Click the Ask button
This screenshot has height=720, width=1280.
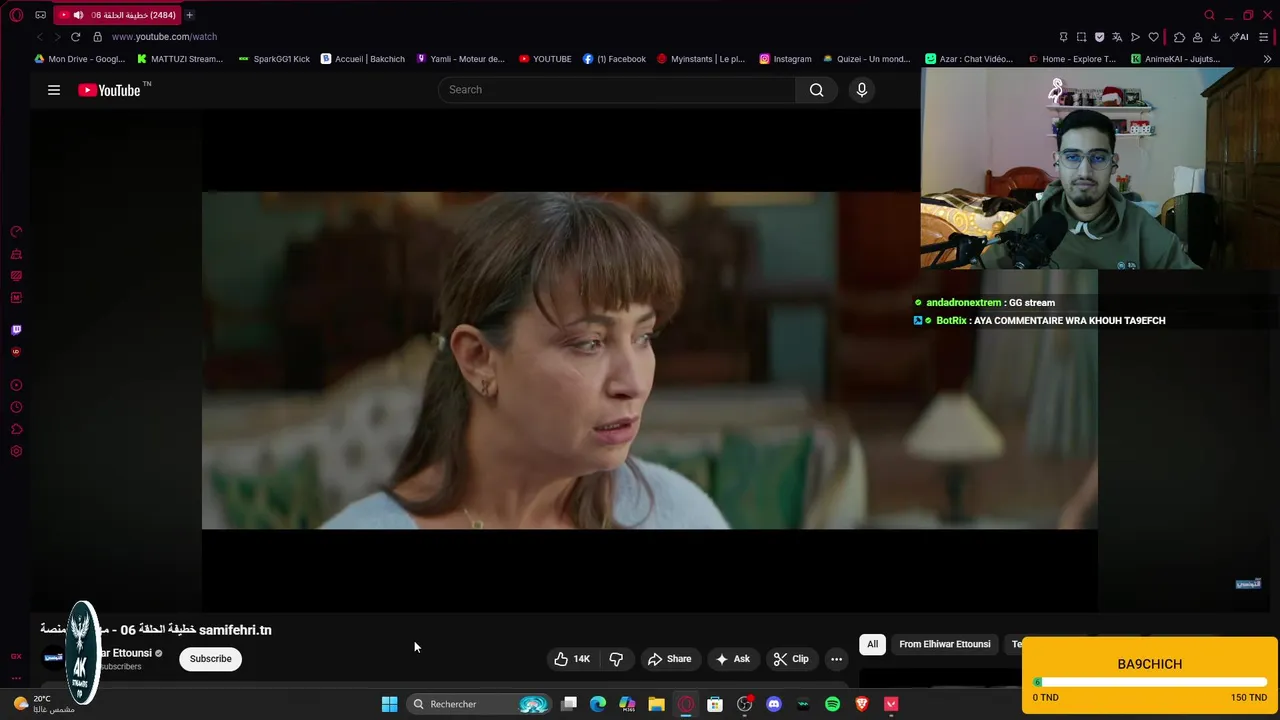coord(732,659)
